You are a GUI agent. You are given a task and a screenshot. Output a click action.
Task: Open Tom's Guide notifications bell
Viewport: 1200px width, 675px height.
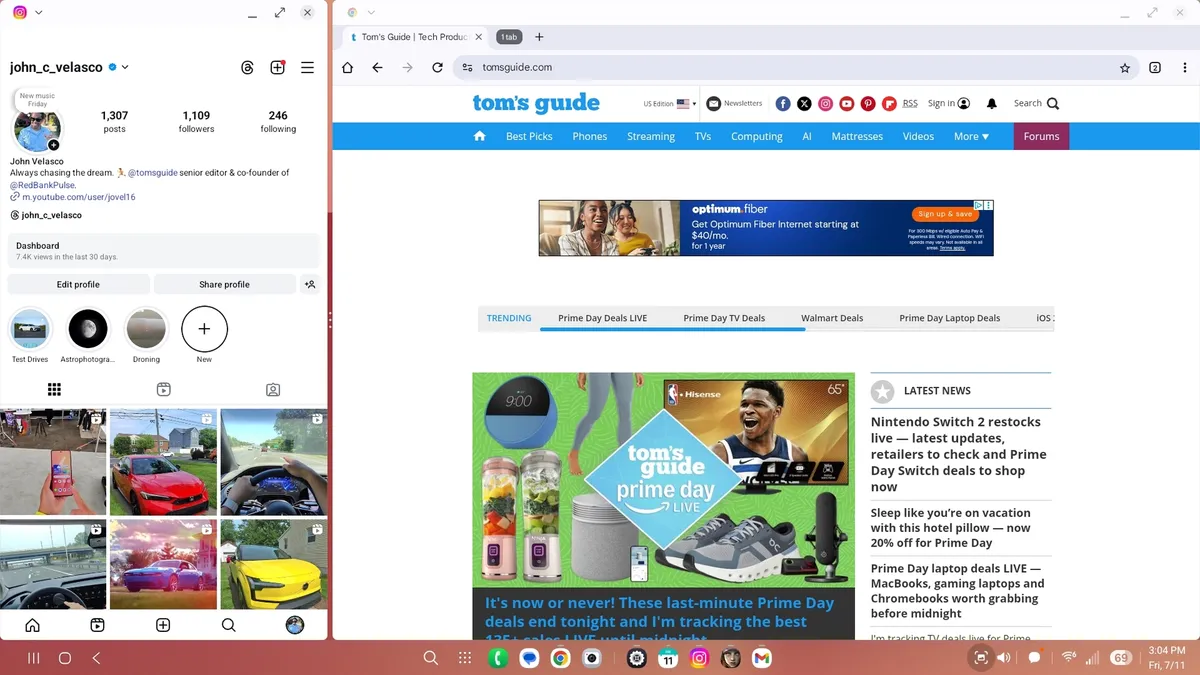coord(992,104)
